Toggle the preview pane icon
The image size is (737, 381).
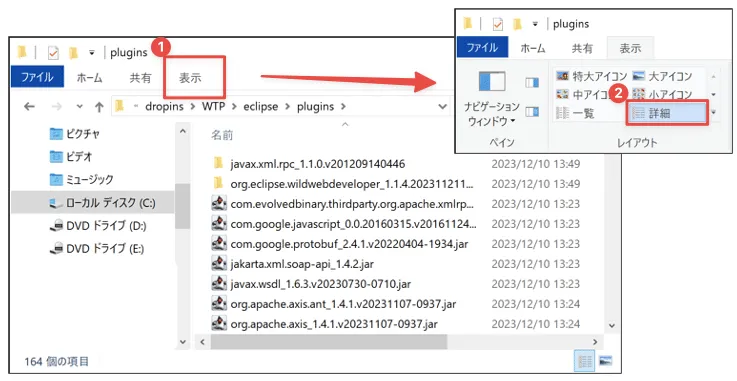tap(532, 83)
